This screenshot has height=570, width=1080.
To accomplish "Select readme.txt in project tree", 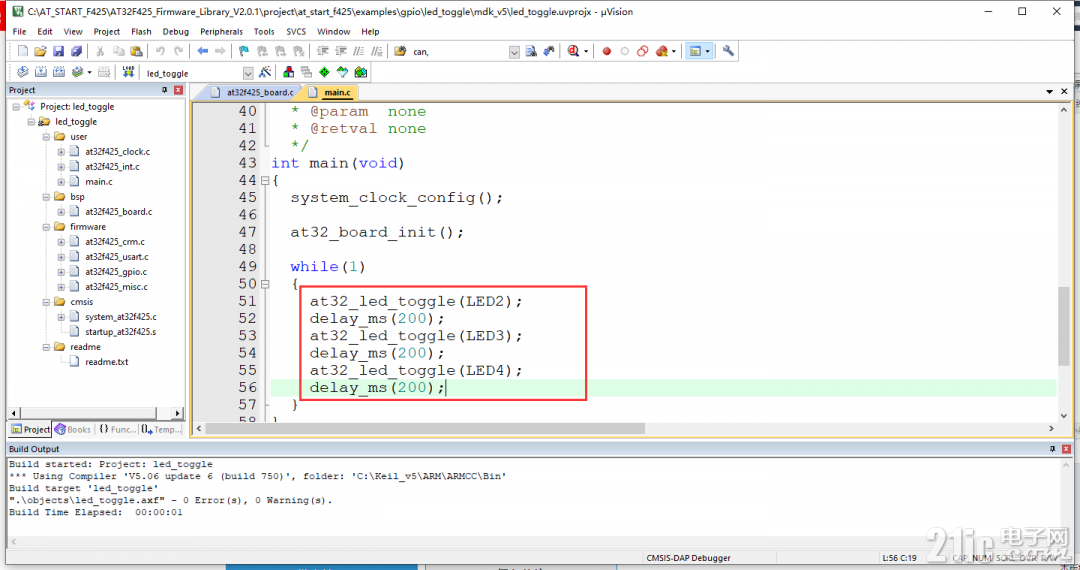I will point(107,362).
